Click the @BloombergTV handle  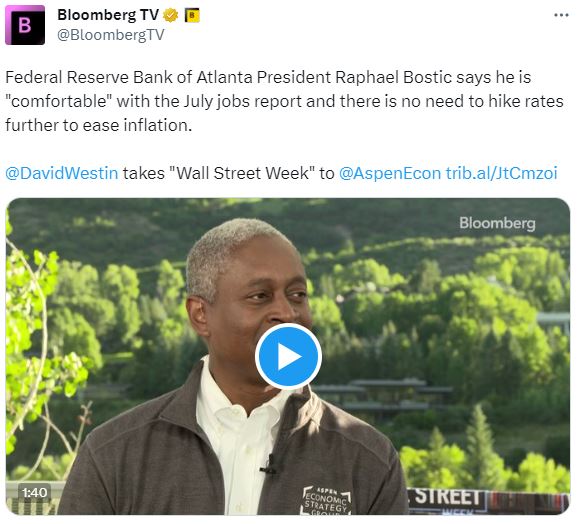110,35
